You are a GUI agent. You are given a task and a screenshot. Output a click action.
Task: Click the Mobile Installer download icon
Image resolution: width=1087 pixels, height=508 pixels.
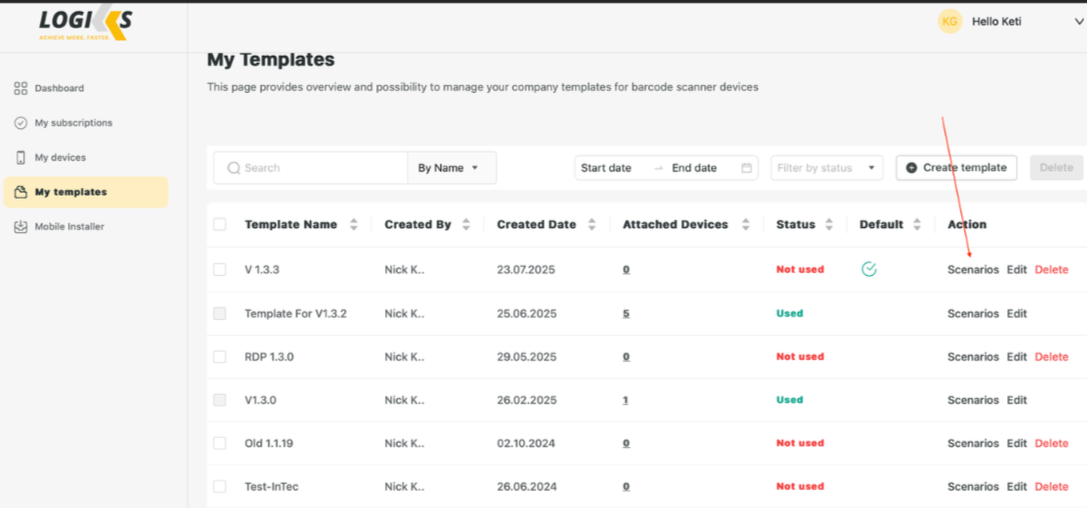click(20, 227)
